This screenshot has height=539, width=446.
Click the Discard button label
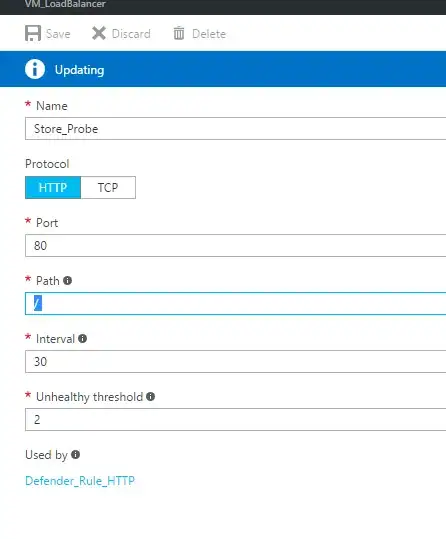coord(131,34)
